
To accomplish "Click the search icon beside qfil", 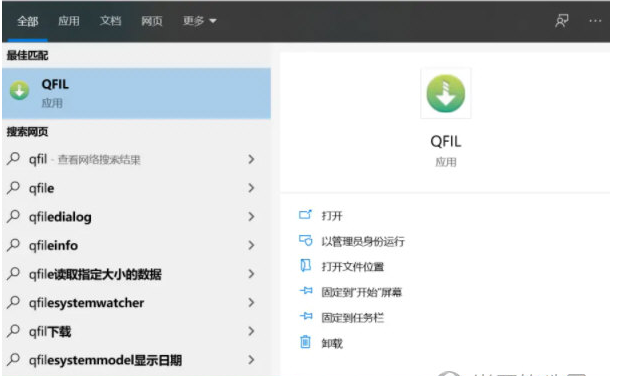I will [x=13, y=158].
